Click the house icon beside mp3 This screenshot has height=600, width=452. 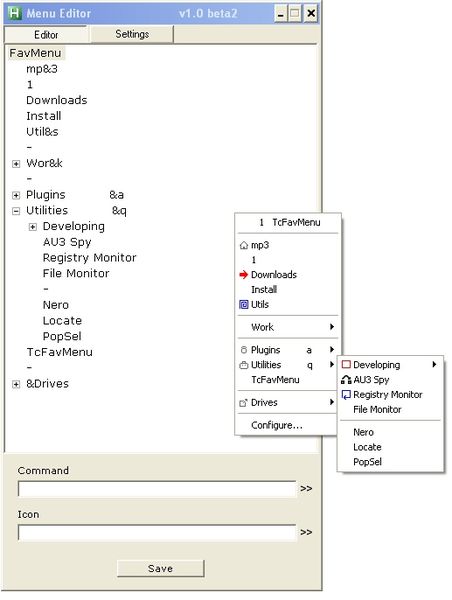(x=243, y=245)
